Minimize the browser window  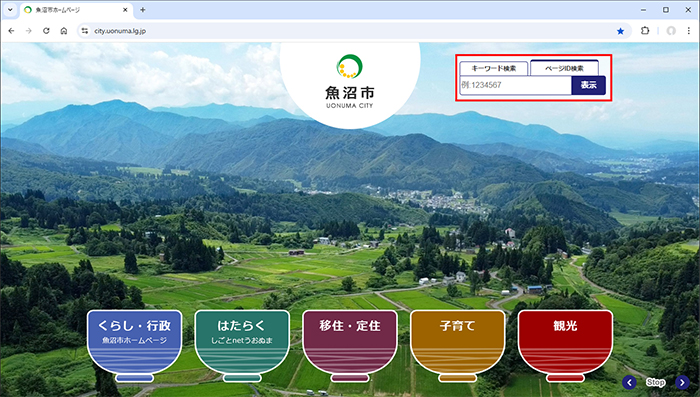643,10
